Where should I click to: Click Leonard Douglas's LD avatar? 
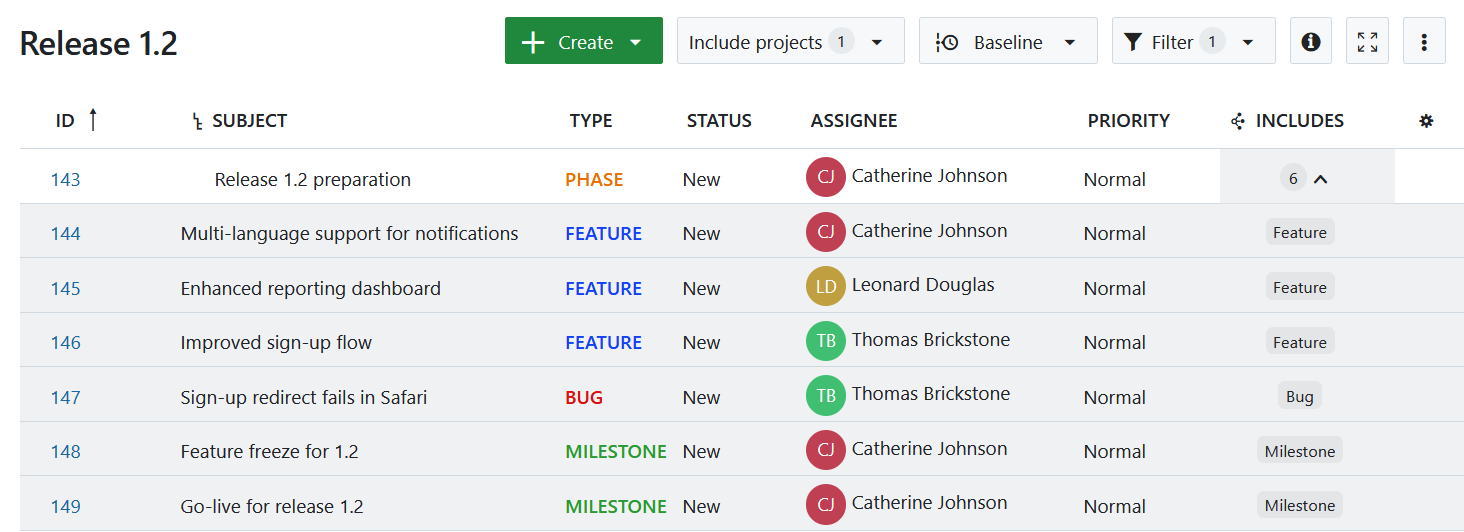(x=825, y=287)
